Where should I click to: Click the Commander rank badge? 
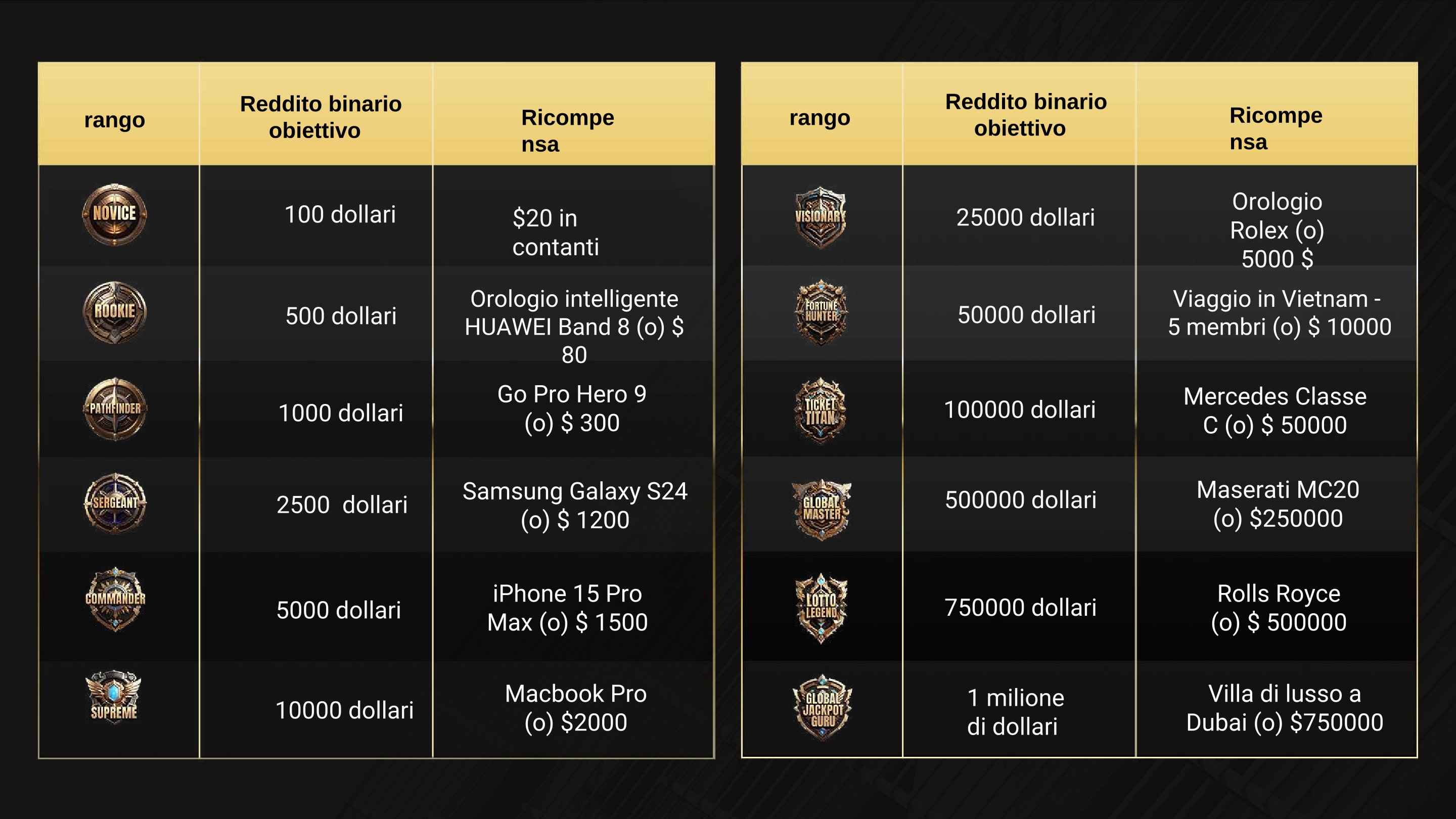click(x=115, y=599)
